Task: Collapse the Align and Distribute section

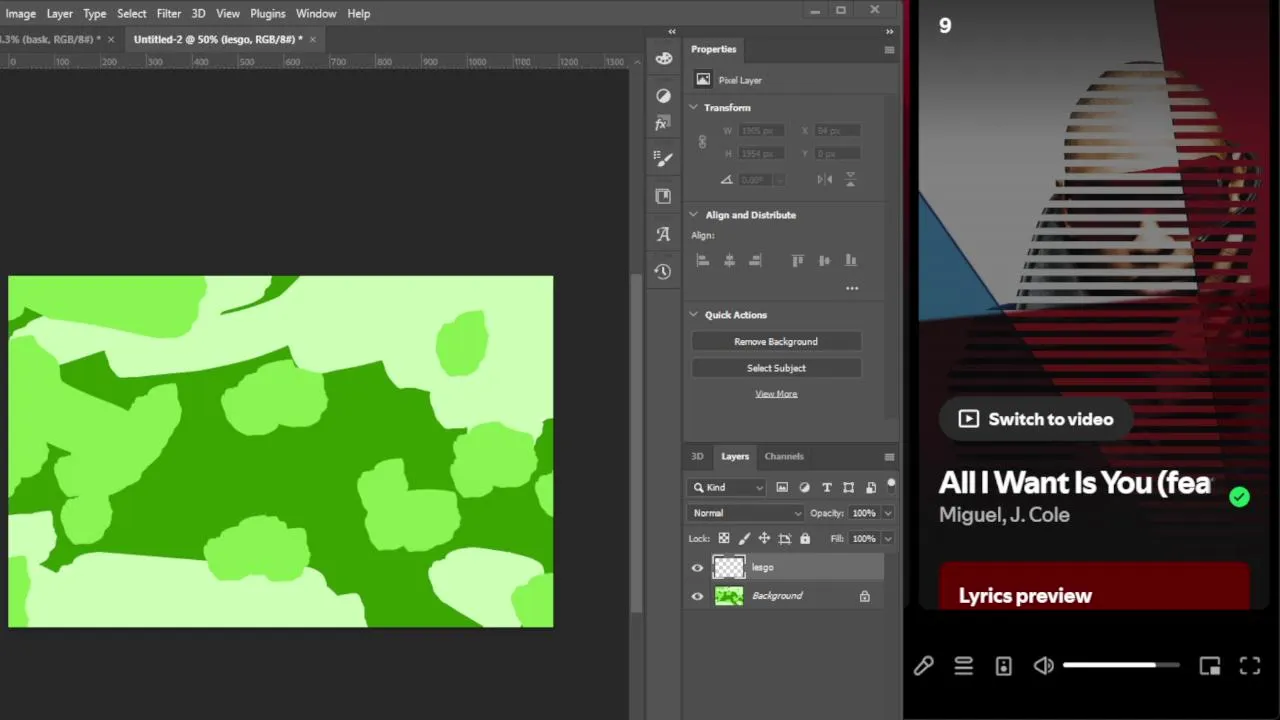Action: [693, 214]
